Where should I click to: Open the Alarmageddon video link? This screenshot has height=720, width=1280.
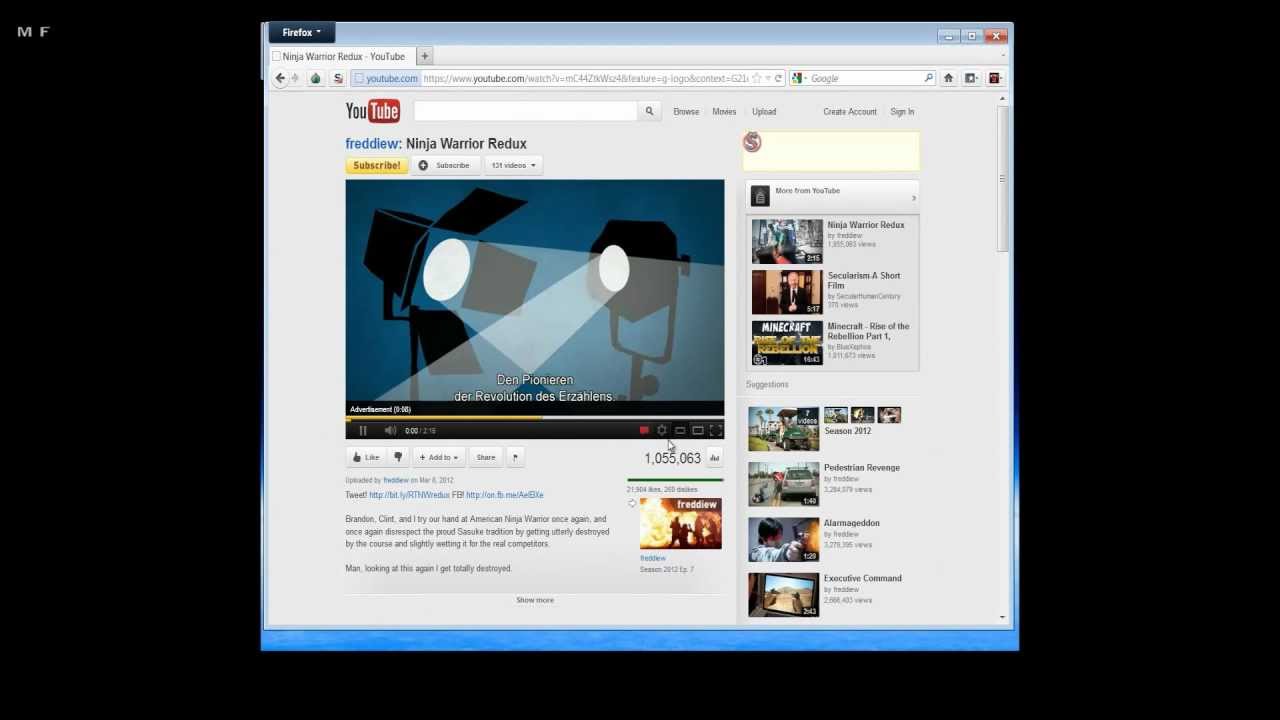(852, 523)
